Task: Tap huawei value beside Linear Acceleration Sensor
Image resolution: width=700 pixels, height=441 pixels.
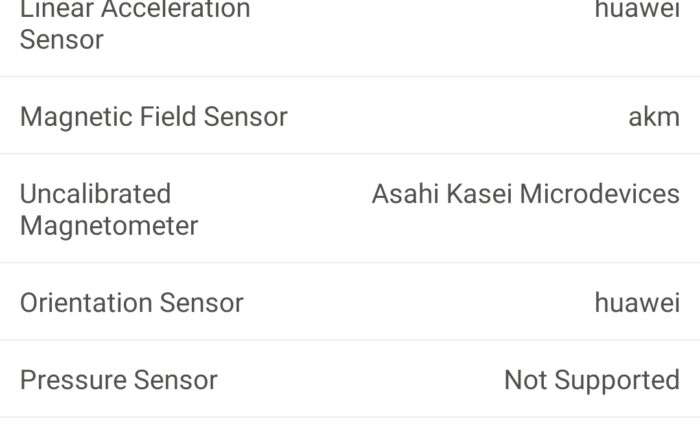Action: (637, 10)
